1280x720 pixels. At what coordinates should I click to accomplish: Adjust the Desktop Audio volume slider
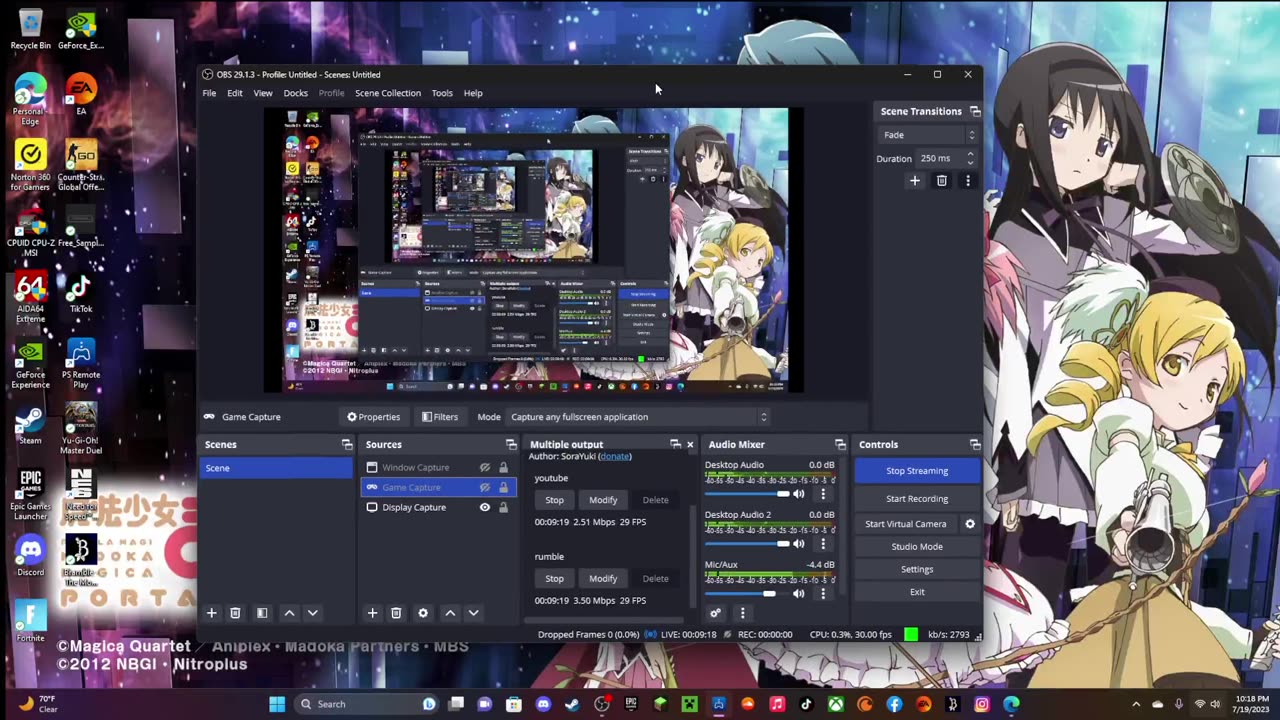[747, 494]
